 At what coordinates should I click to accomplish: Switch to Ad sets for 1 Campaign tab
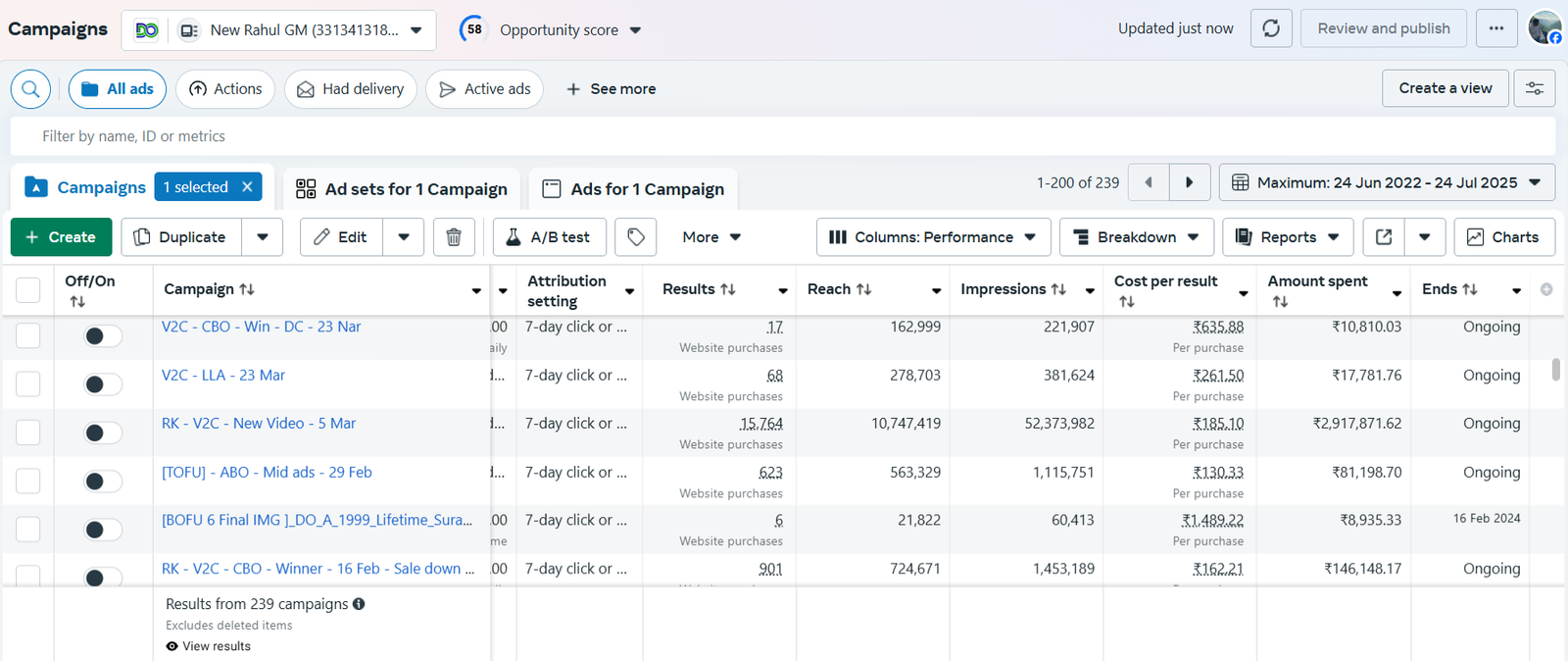[403, 188]
